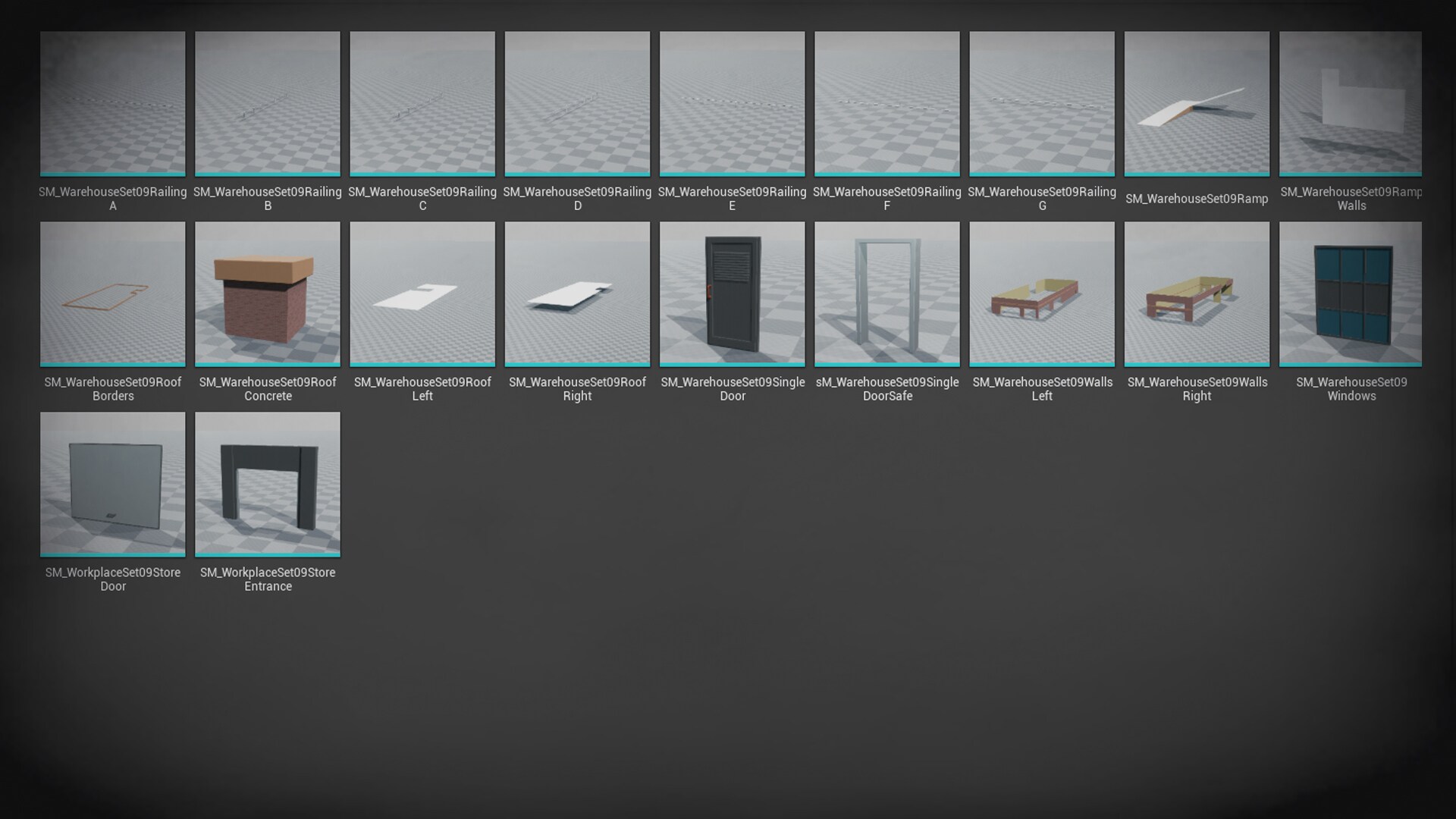Open the SM_WarehouseSet09Ramp asset
The width and height of the screenshot is (1456, 819).
coord(1196,104)
